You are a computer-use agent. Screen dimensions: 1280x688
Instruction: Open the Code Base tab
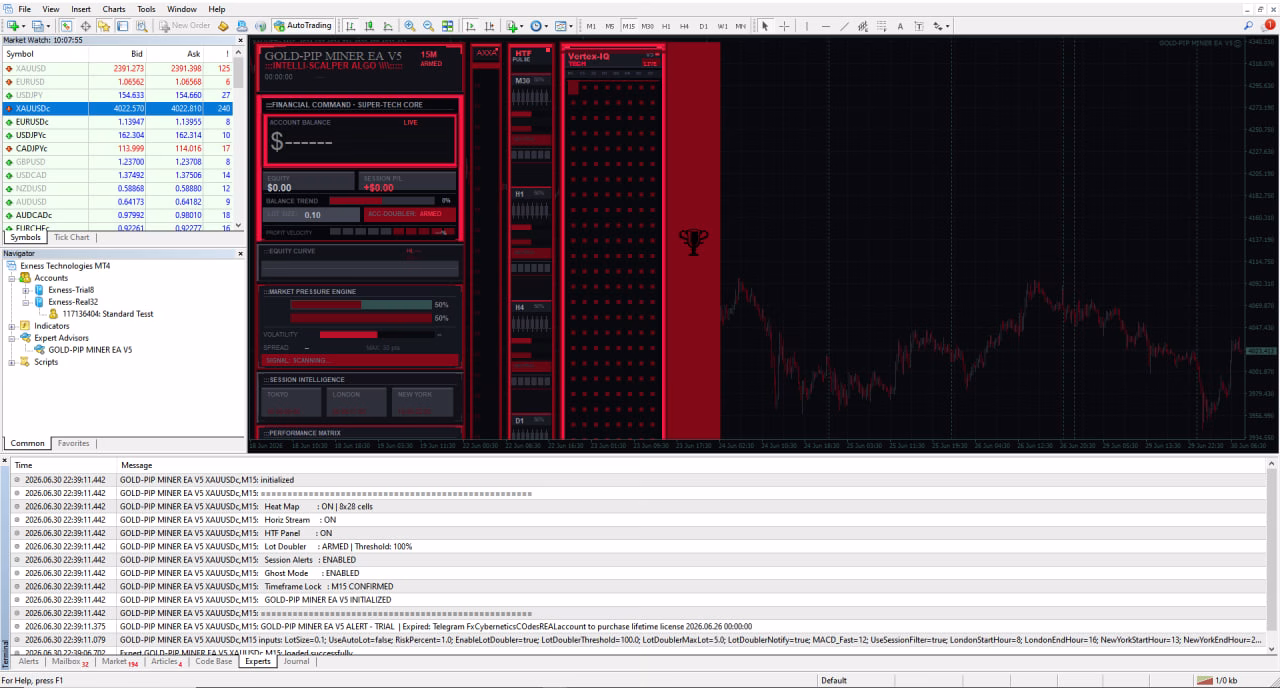[214, 661]
